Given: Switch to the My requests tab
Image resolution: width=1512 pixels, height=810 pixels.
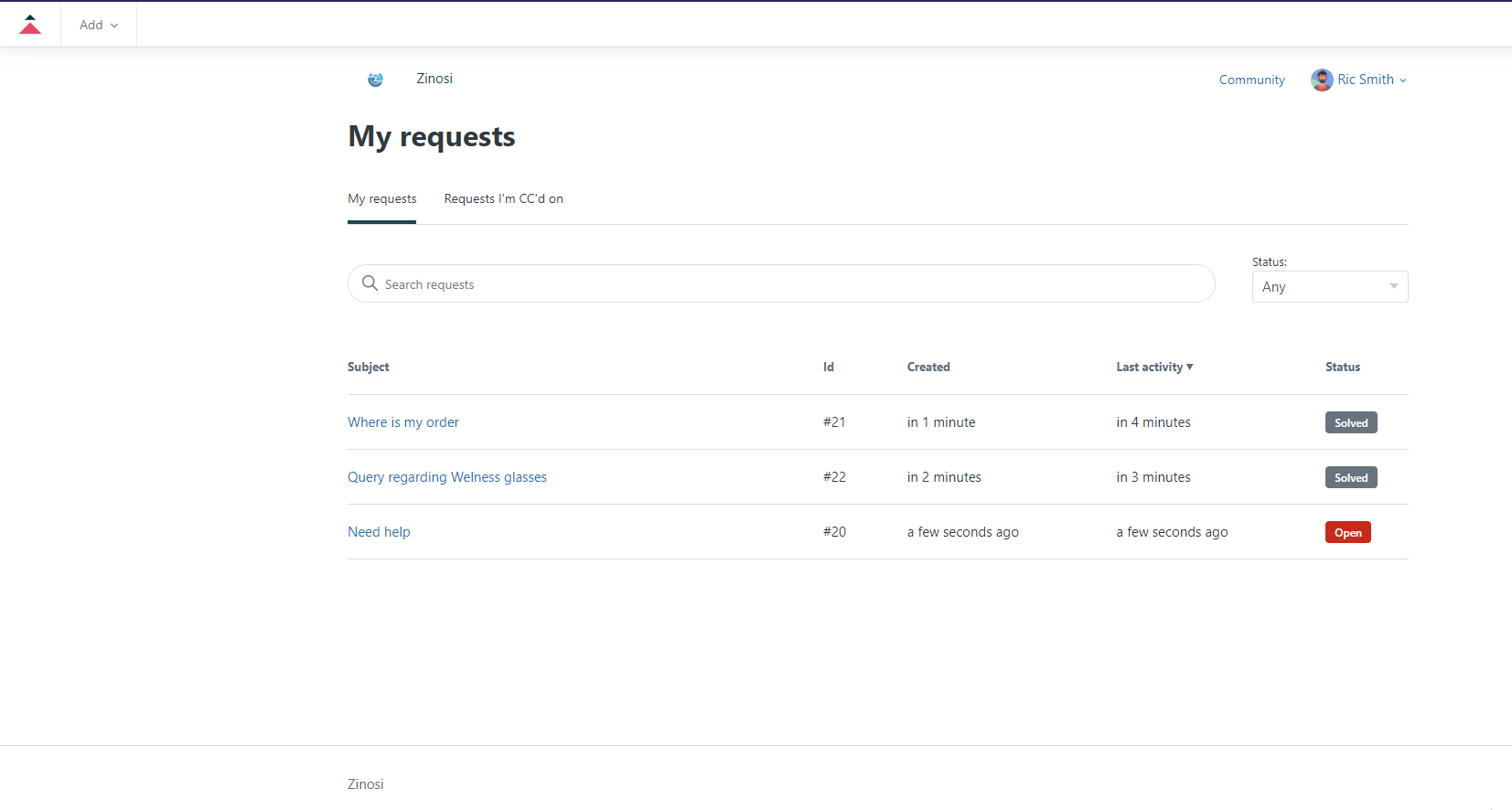Looking at the screenshot, I should tap(381, 198).
